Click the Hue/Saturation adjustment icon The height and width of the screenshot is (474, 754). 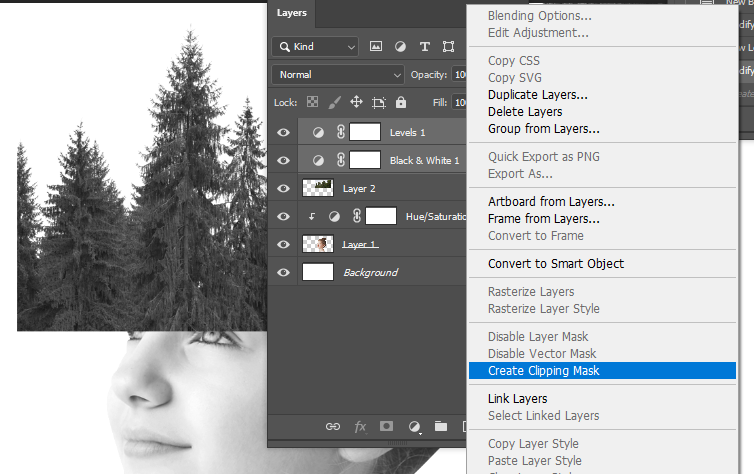tap(334, 217)
